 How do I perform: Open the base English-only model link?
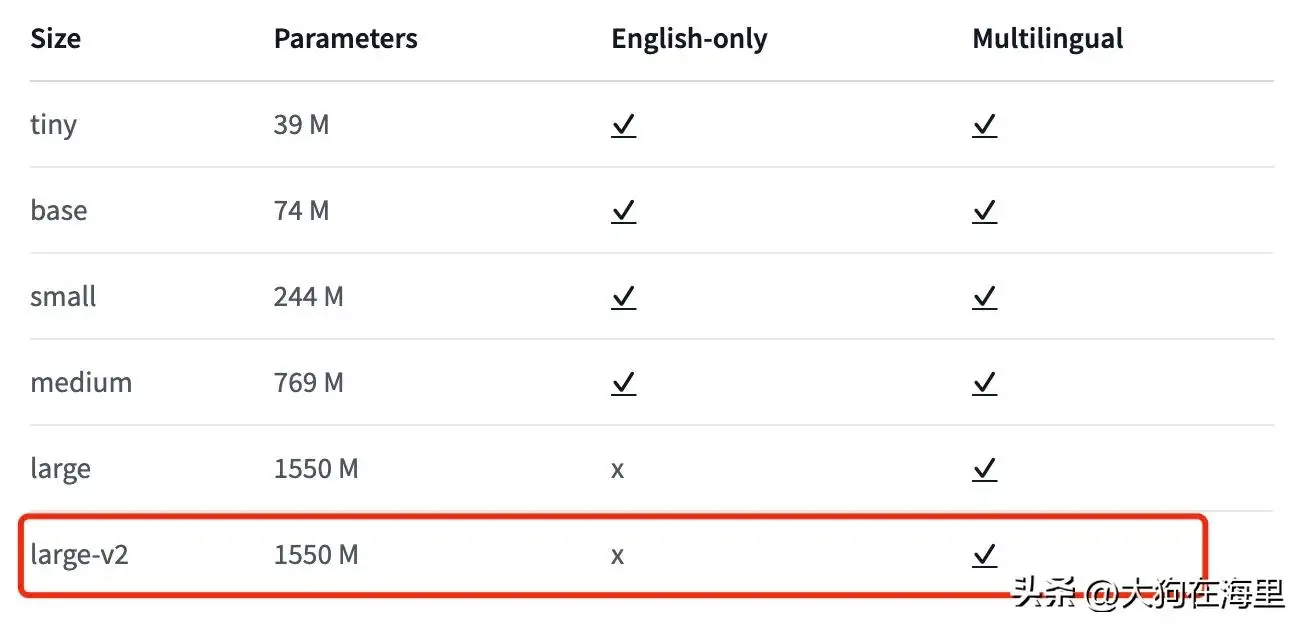(x=623, y=211)
